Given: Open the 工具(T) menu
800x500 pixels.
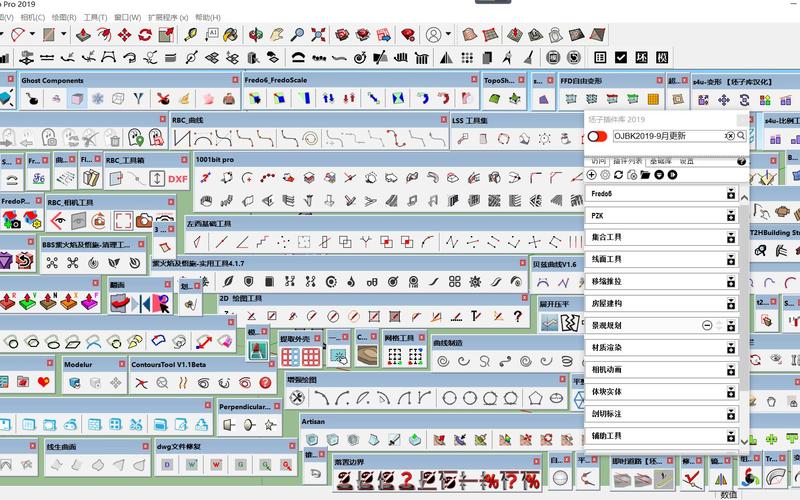Looking at the screenshot, I should pyautogui.click(x=95, y=17).
